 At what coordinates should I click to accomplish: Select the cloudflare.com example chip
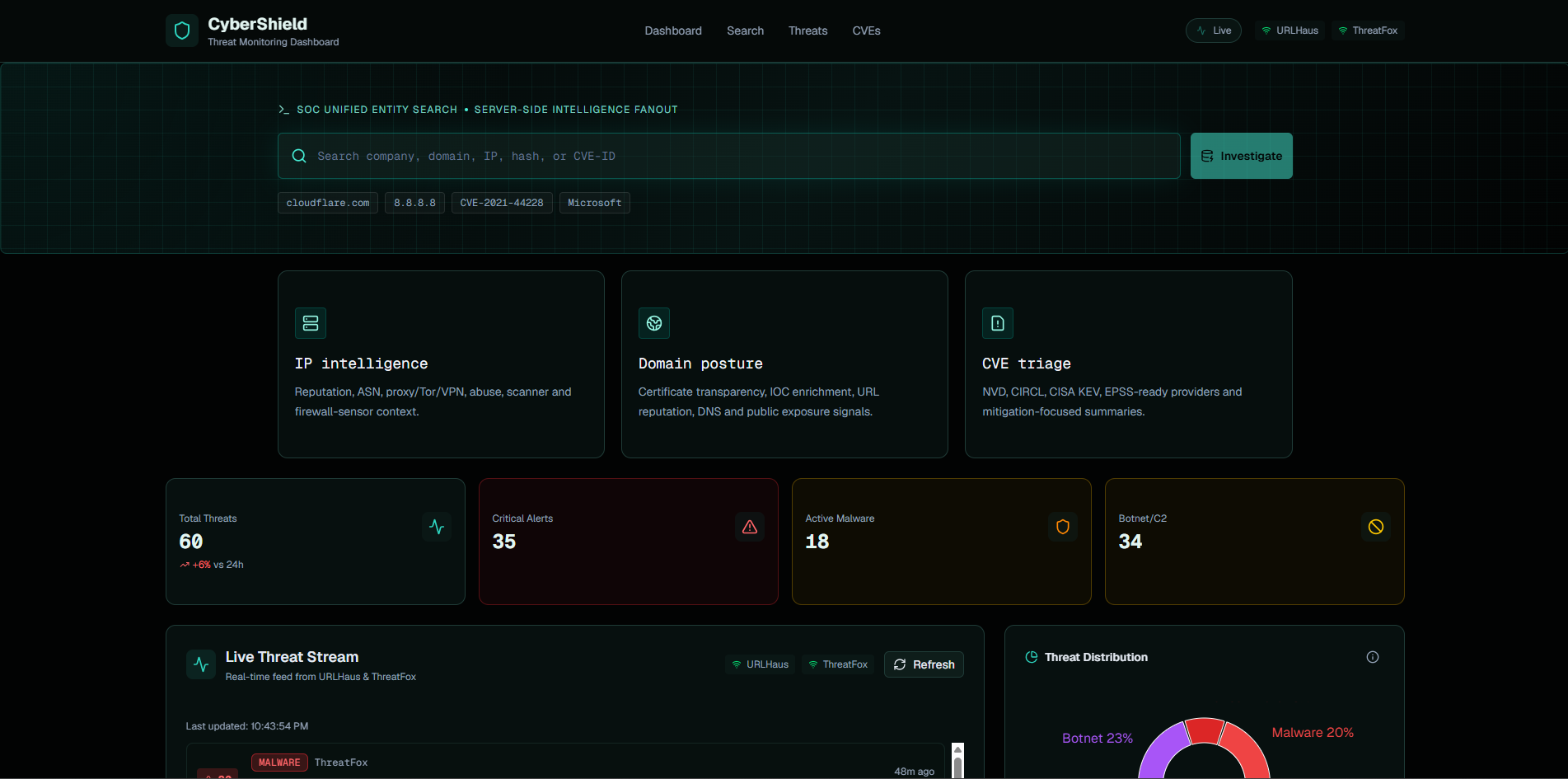click(328, 203)
